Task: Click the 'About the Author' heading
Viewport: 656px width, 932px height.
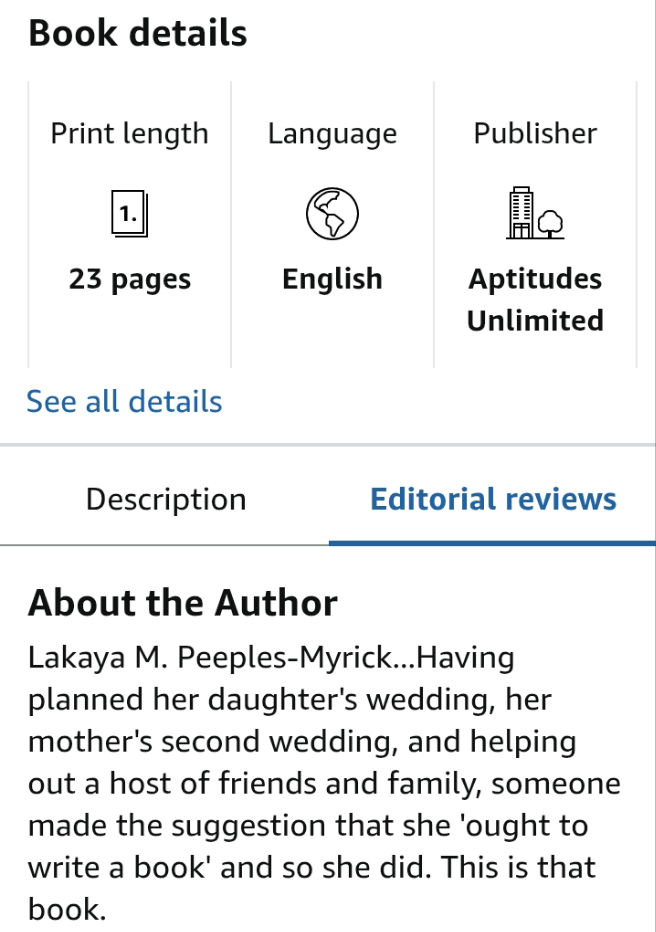Action: 183,603
